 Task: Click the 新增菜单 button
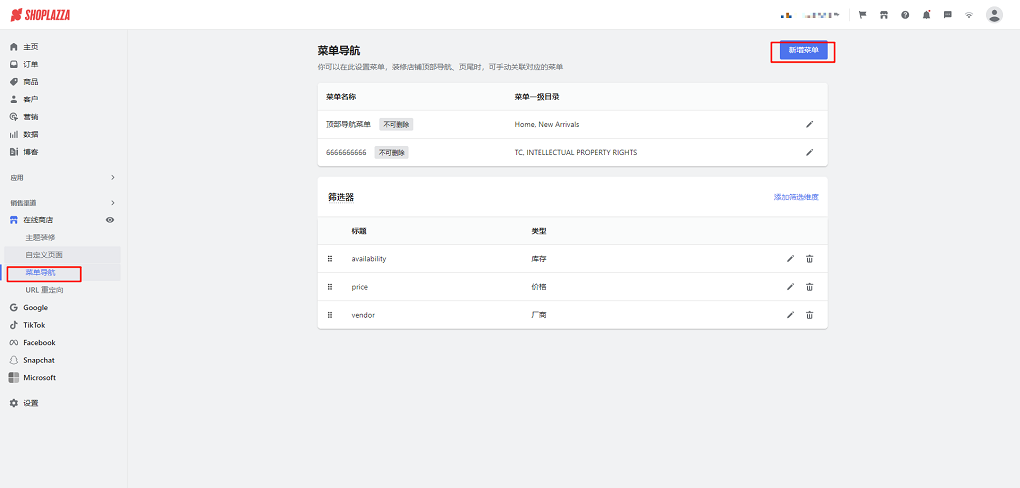click(803, 51)
